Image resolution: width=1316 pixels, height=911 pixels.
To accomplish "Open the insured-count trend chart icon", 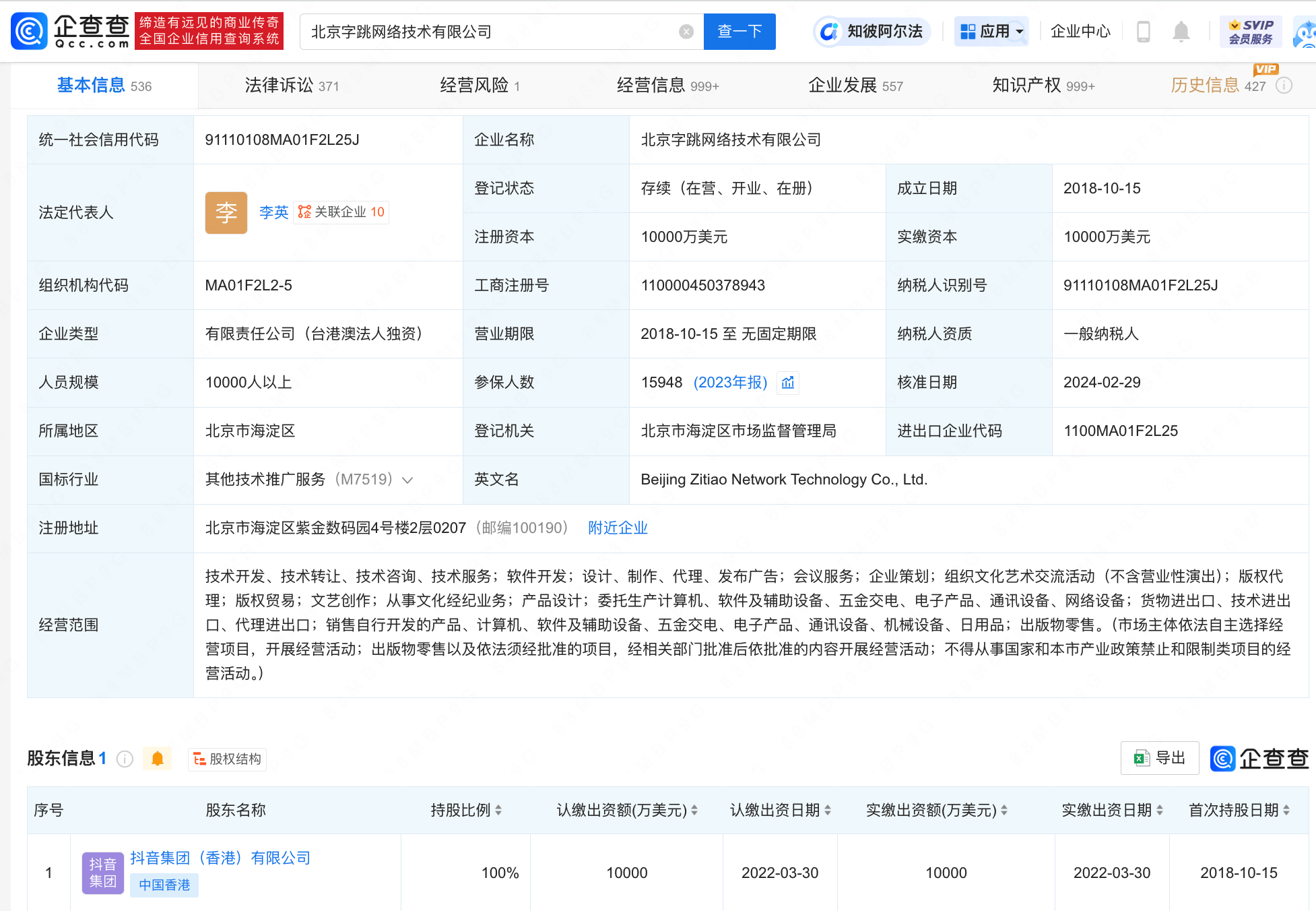I will coord(788,383).
